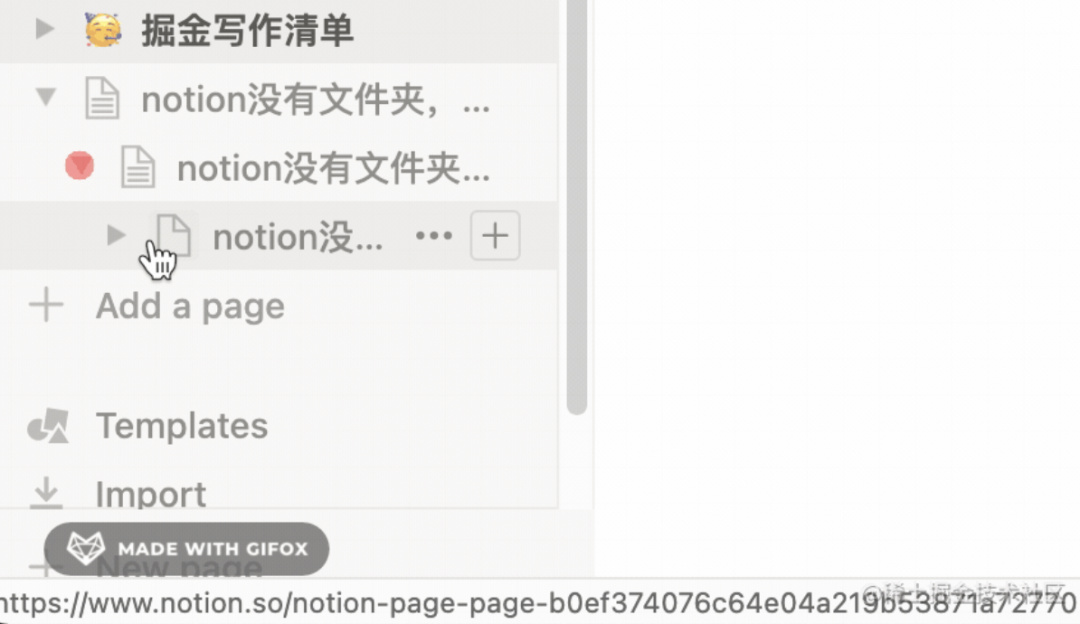Open the 掘金写作清单 page
Screen dimensions: 1080x624
pyautogui.click(x=247, y=31)
